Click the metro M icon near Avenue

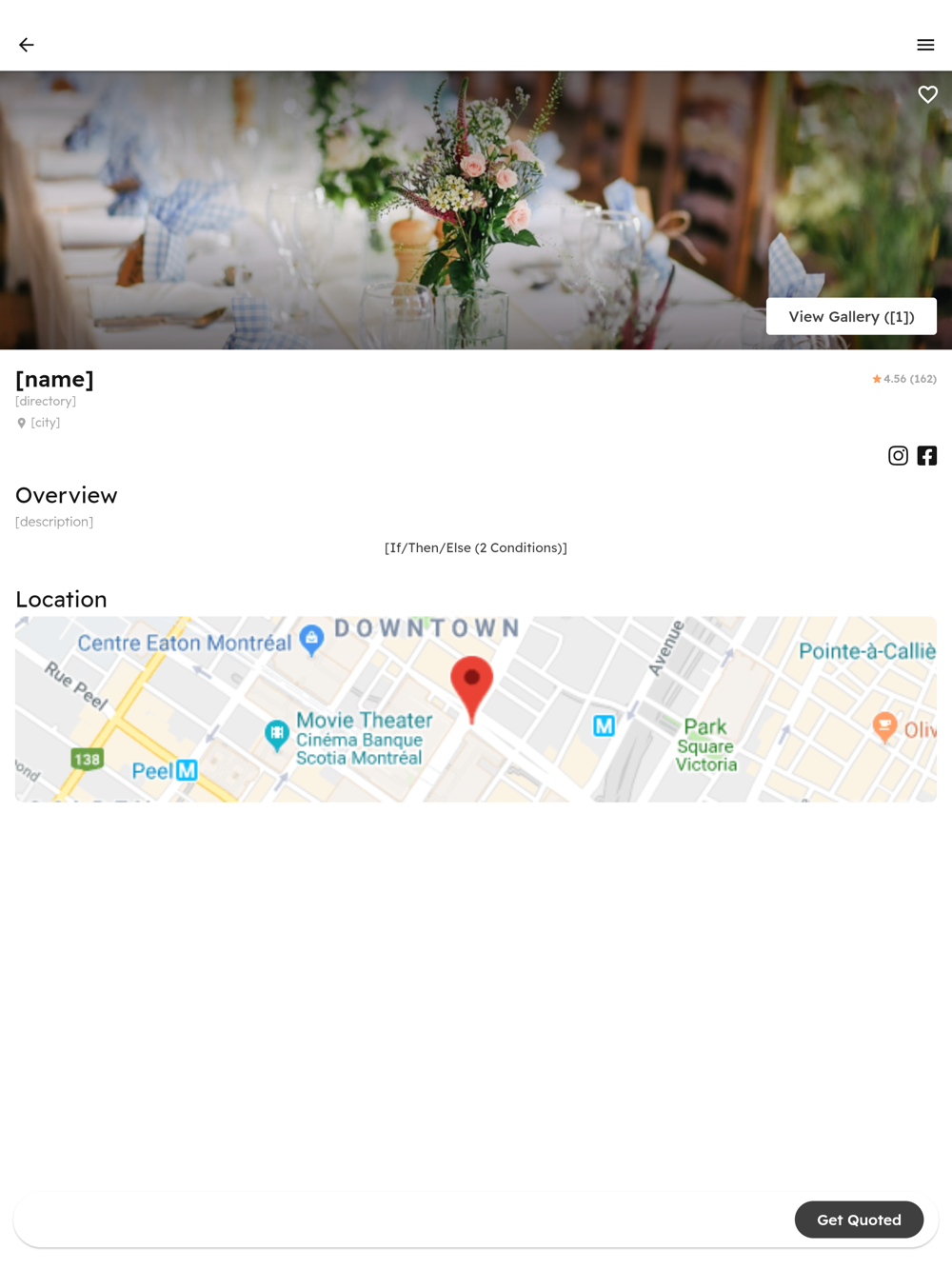pyautogui.click(x=604, y=726)
